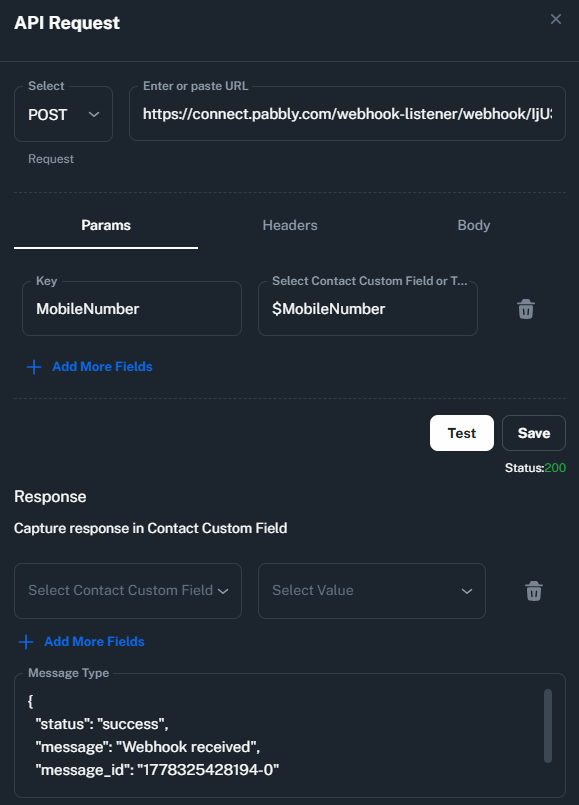Screen dimensions: 579x805
Task: Click the Test button
Action: pyautogui.click(x=462, y=433)
